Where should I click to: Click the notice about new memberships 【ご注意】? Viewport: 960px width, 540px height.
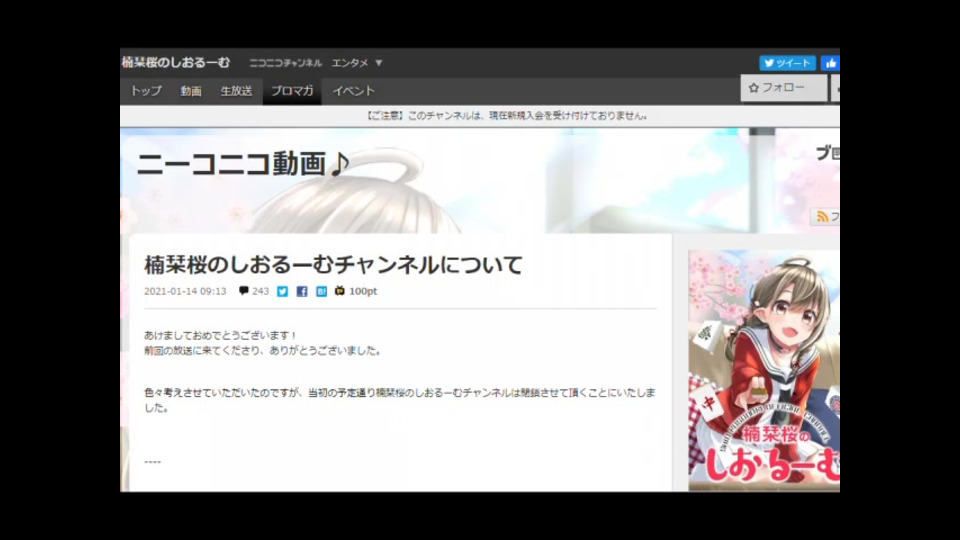[507, 116]
